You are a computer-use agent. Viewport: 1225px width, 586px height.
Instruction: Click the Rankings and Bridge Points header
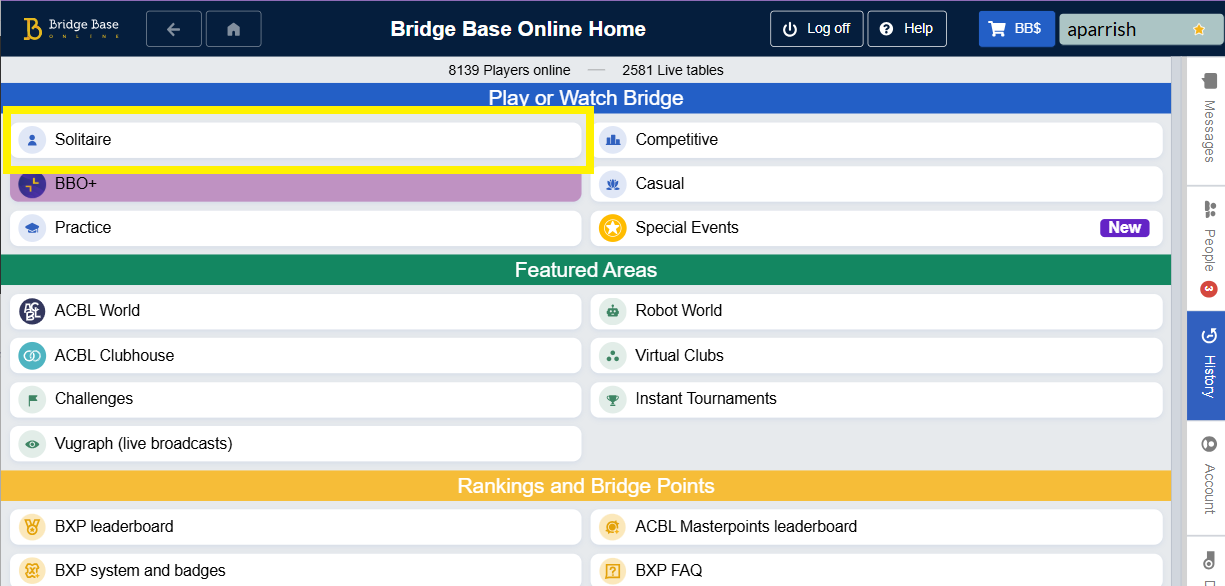coord(586,486)
